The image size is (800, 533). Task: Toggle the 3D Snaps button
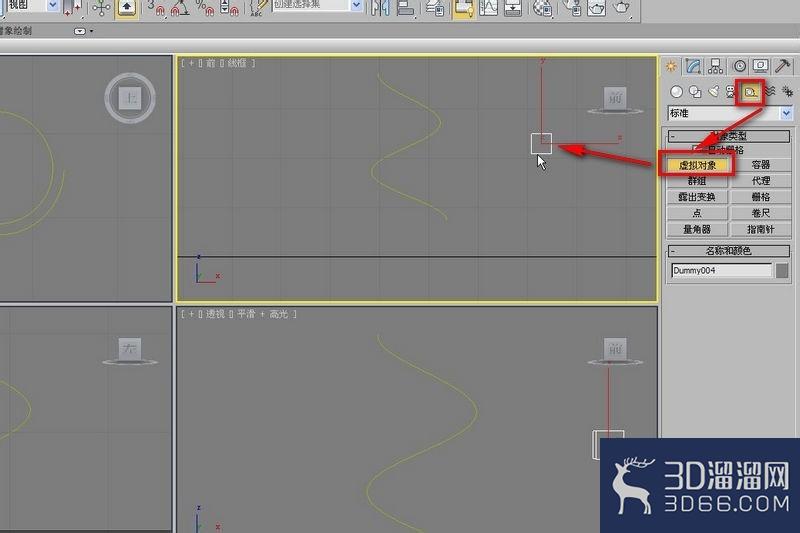click(x=156, y=8)
